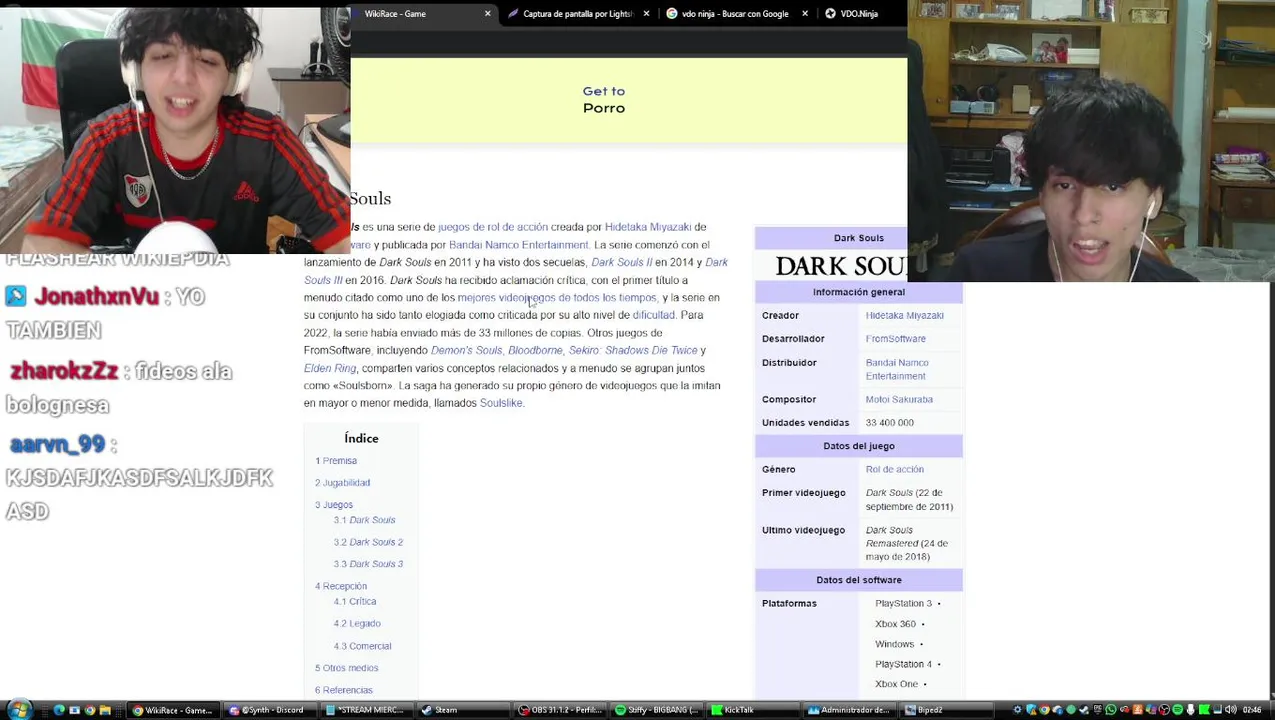Go to index entry 3.1 Dark Souls
The image size is (1275, 720).
[x=364, y=520]
